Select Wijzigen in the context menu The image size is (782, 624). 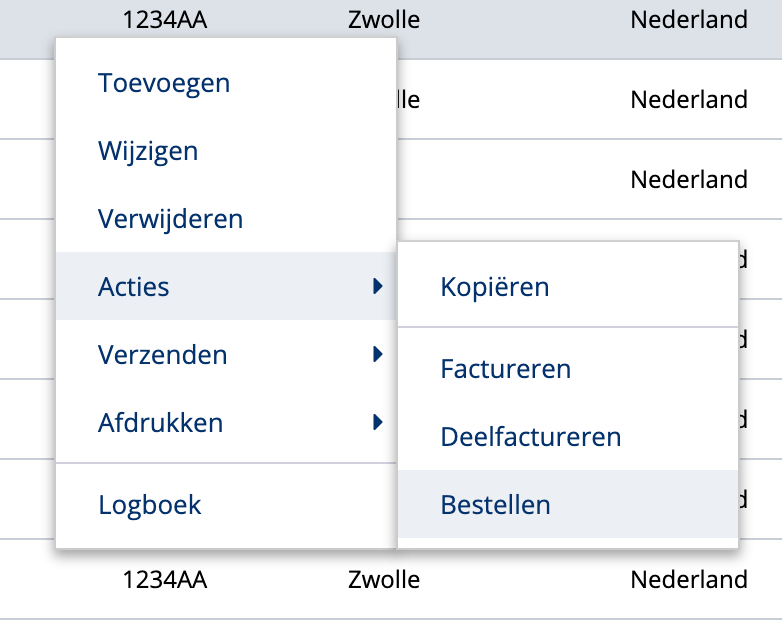148,151
